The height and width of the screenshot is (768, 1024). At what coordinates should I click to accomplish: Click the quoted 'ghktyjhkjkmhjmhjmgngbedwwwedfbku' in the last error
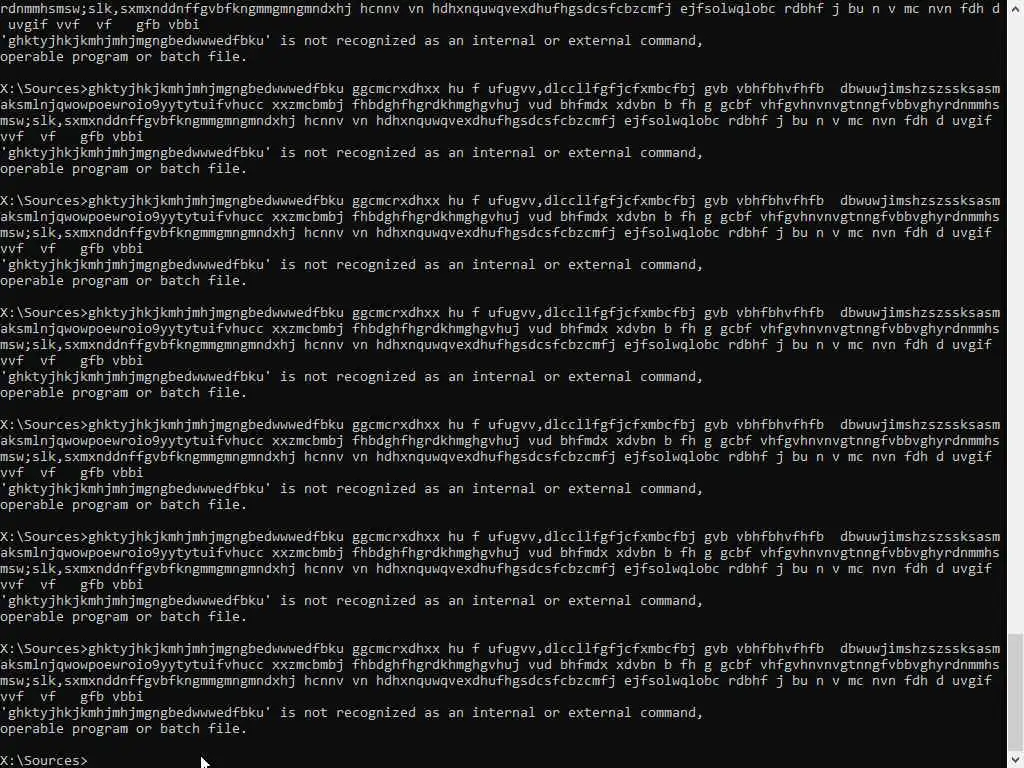click(x=135, y=712)
